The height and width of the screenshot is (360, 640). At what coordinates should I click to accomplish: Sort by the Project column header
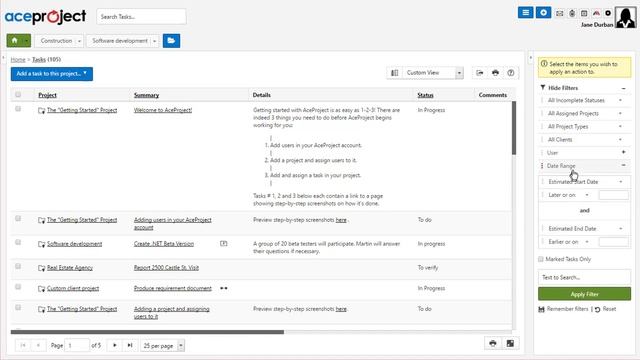point(47,95)
